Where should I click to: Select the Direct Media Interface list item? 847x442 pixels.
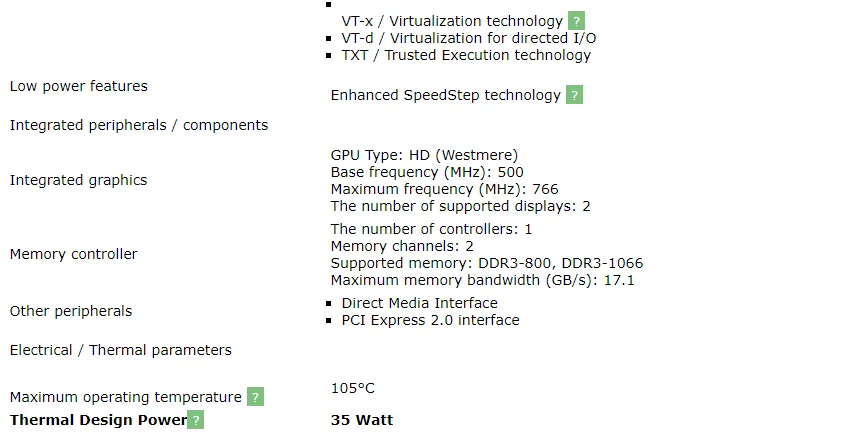point(419,303)
